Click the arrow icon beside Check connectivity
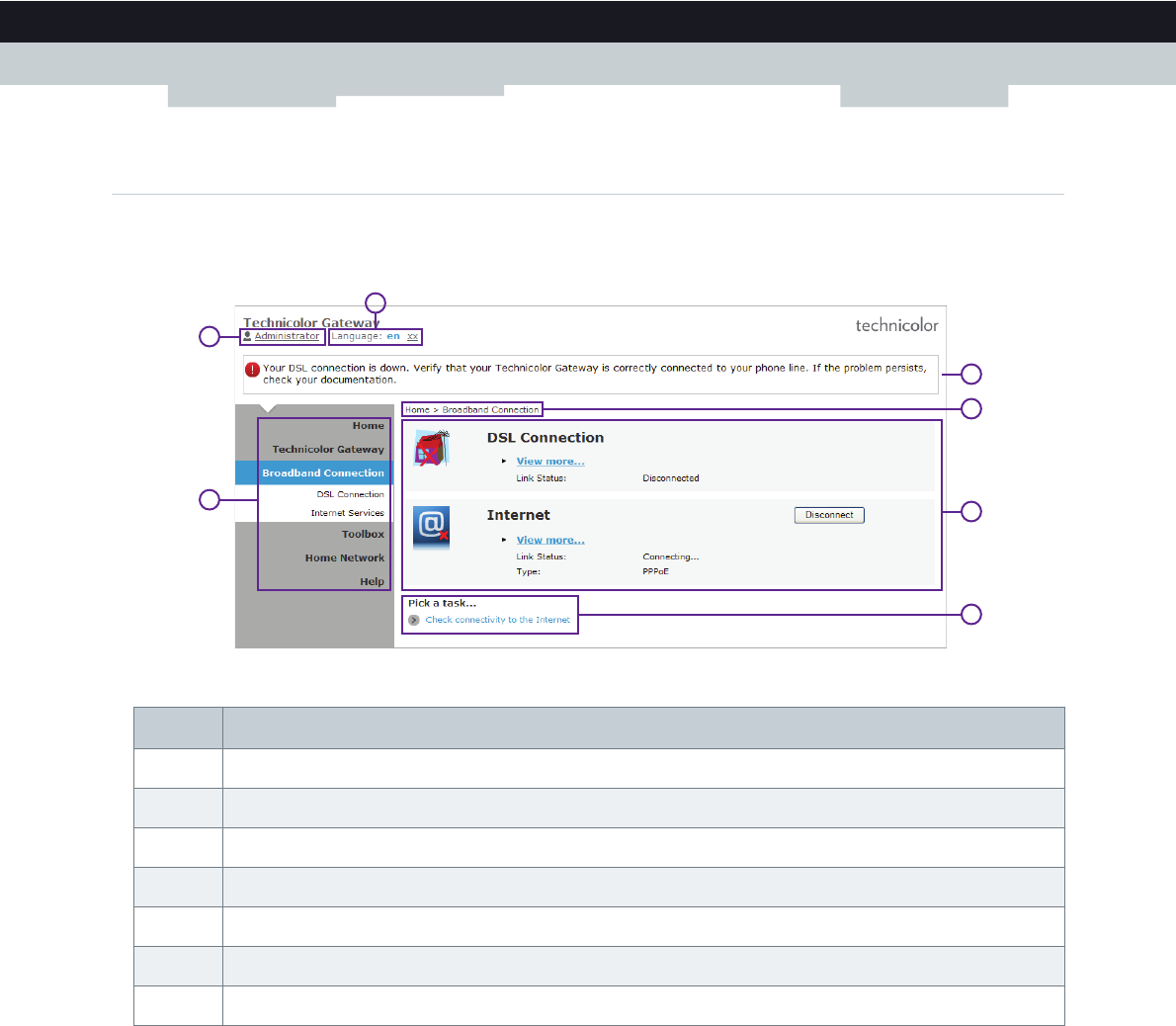The height and width of the screenshot is (1026, 1176). (414, 621)
